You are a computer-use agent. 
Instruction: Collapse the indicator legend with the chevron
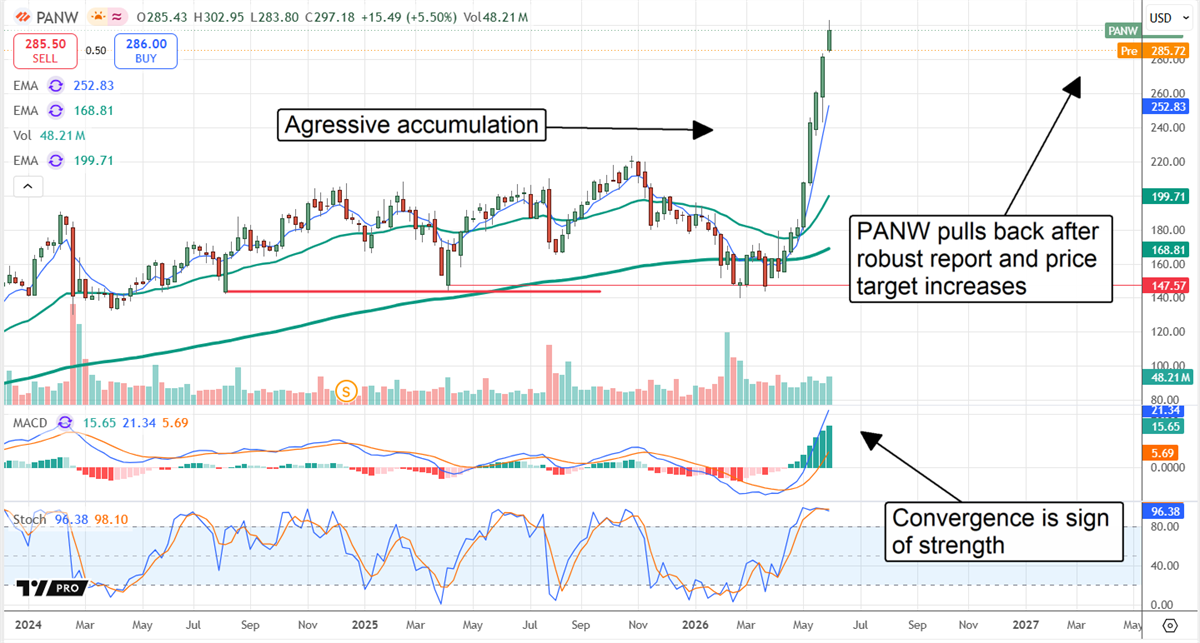[x=27, y=186]
